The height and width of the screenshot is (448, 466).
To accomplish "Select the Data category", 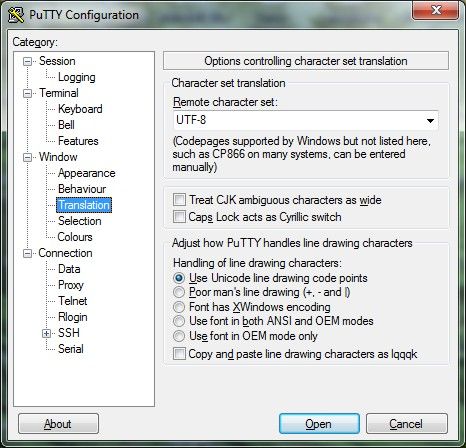I will (x=69, y=269).
